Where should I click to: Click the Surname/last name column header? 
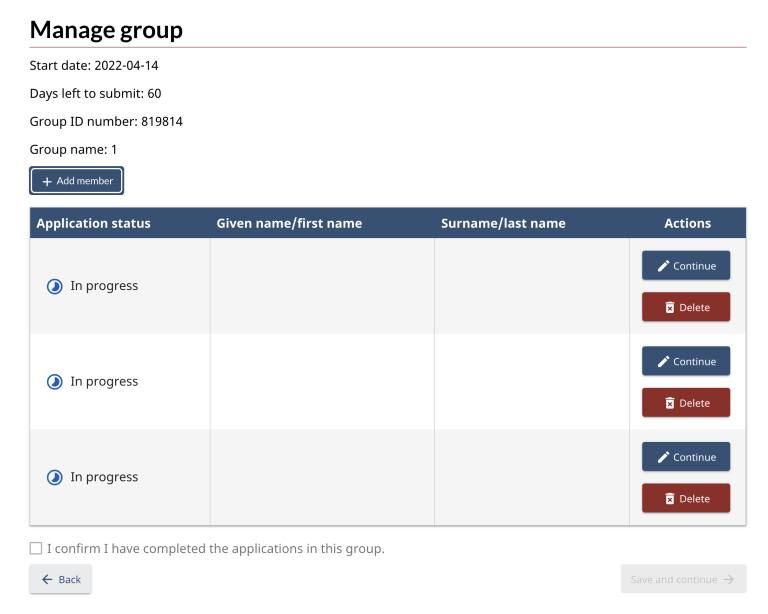point(503,223)
